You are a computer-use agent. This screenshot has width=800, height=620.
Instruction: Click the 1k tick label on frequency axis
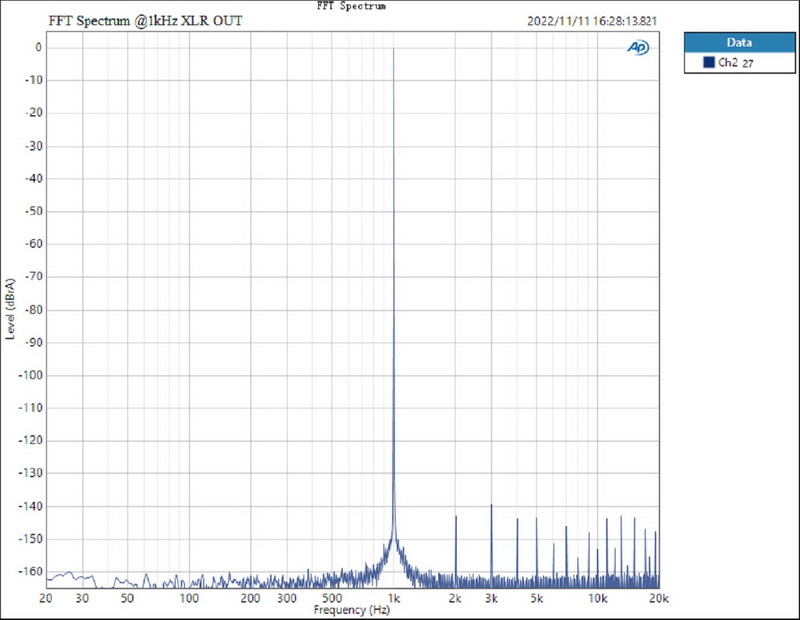[x=394, y=598]
